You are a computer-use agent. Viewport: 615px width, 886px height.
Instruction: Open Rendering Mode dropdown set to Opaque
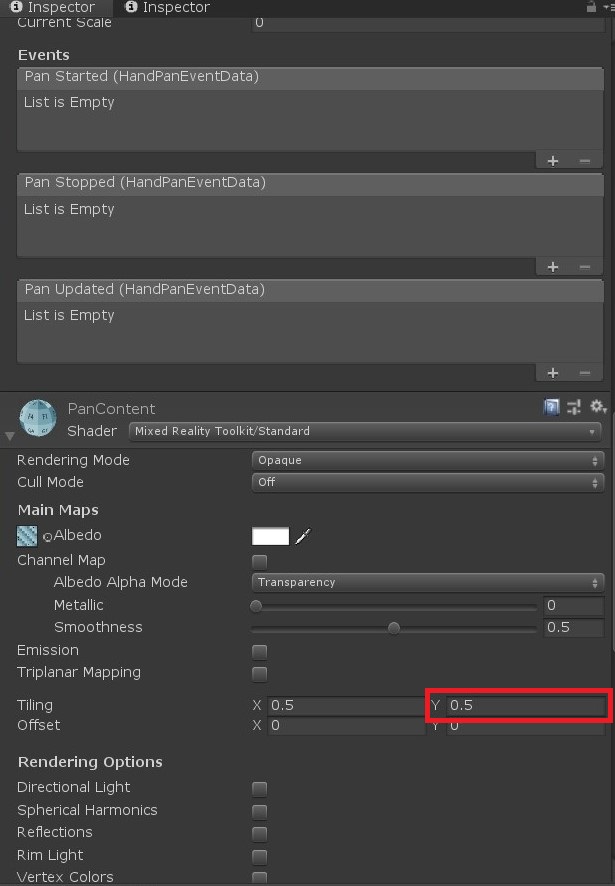427,461
